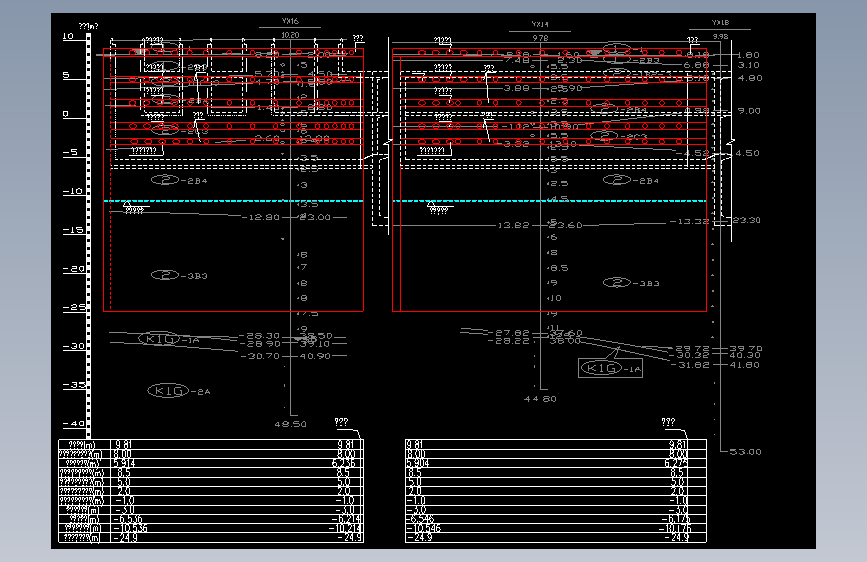The image size is (867, 562).
Task: Click scale tick label 10 at top
Action: pos(67,36)
